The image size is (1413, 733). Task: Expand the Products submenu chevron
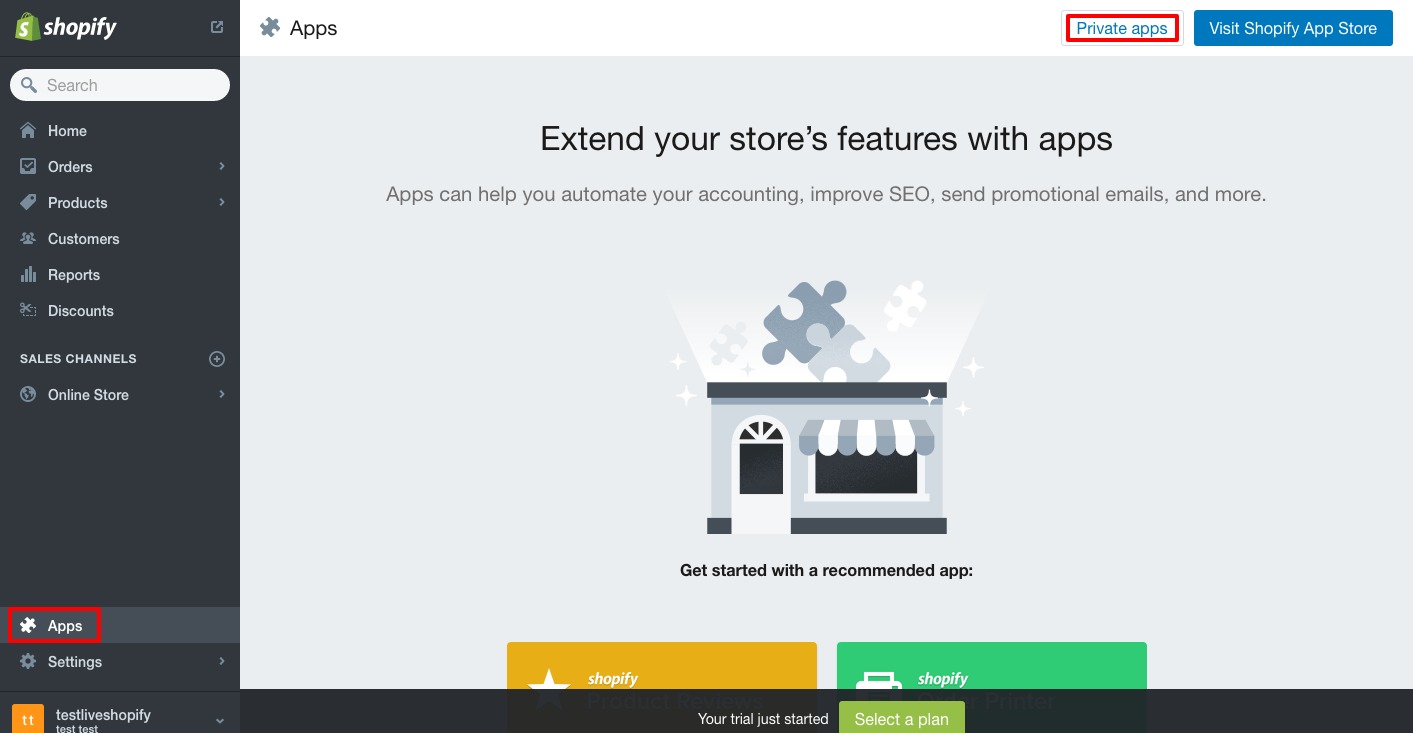(x=222, y=203)
